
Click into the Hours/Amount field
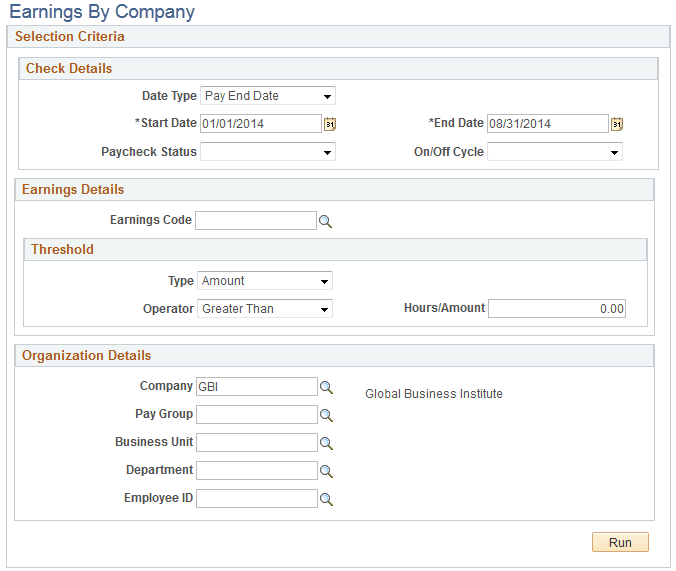[557, 309]
